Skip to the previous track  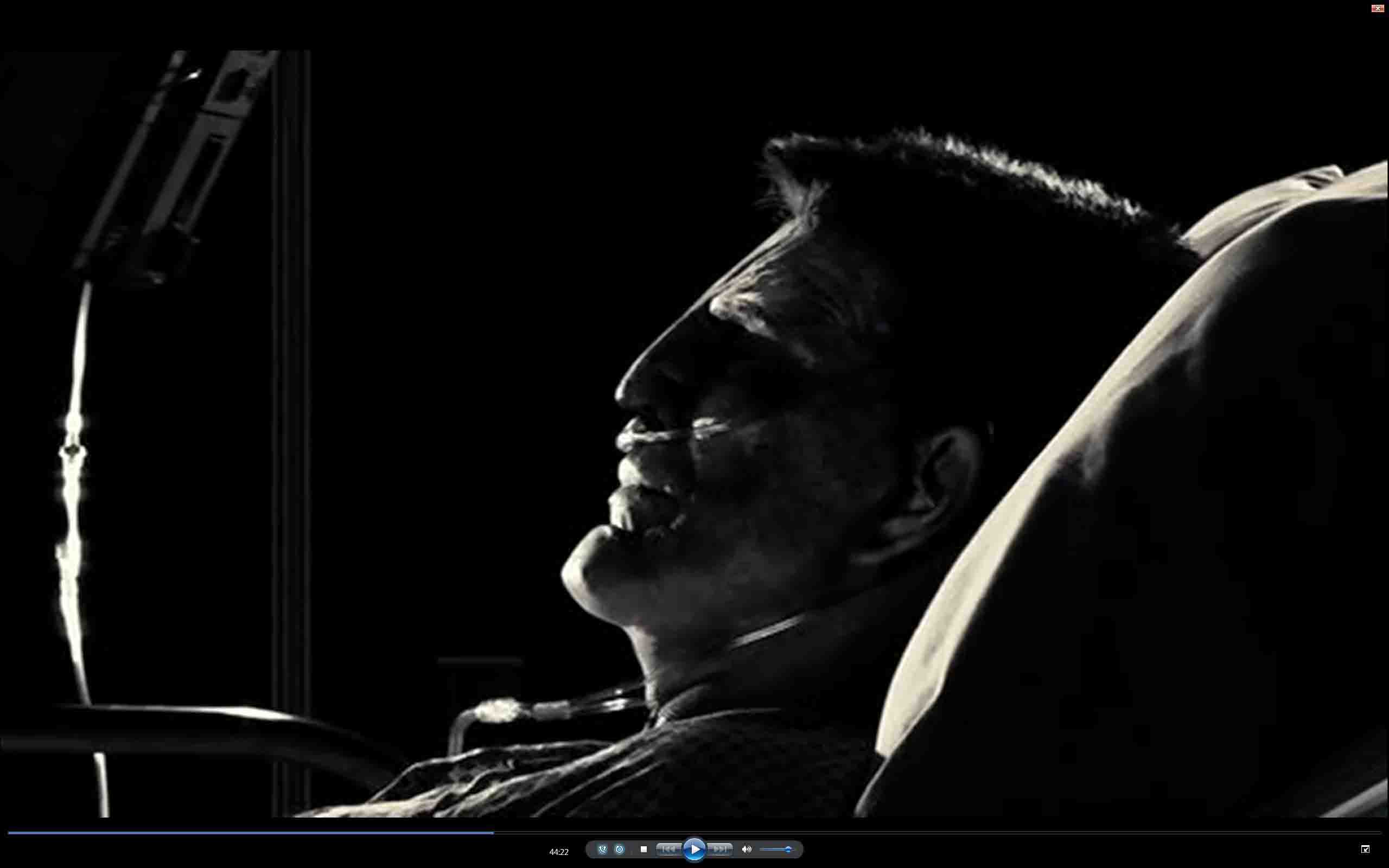click(668, 849)
